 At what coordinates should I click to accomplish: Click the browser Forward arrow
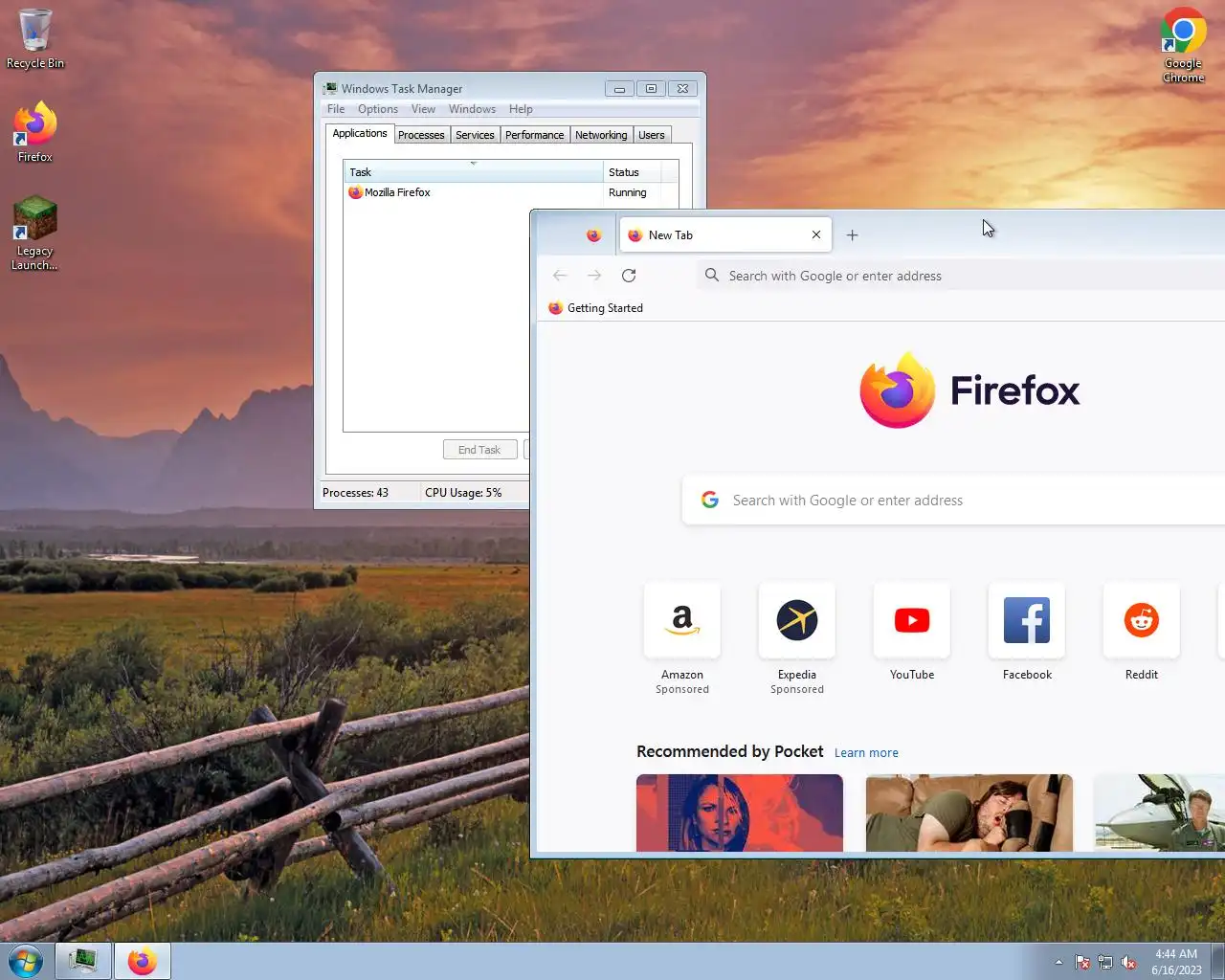click(x=594, y=276)
